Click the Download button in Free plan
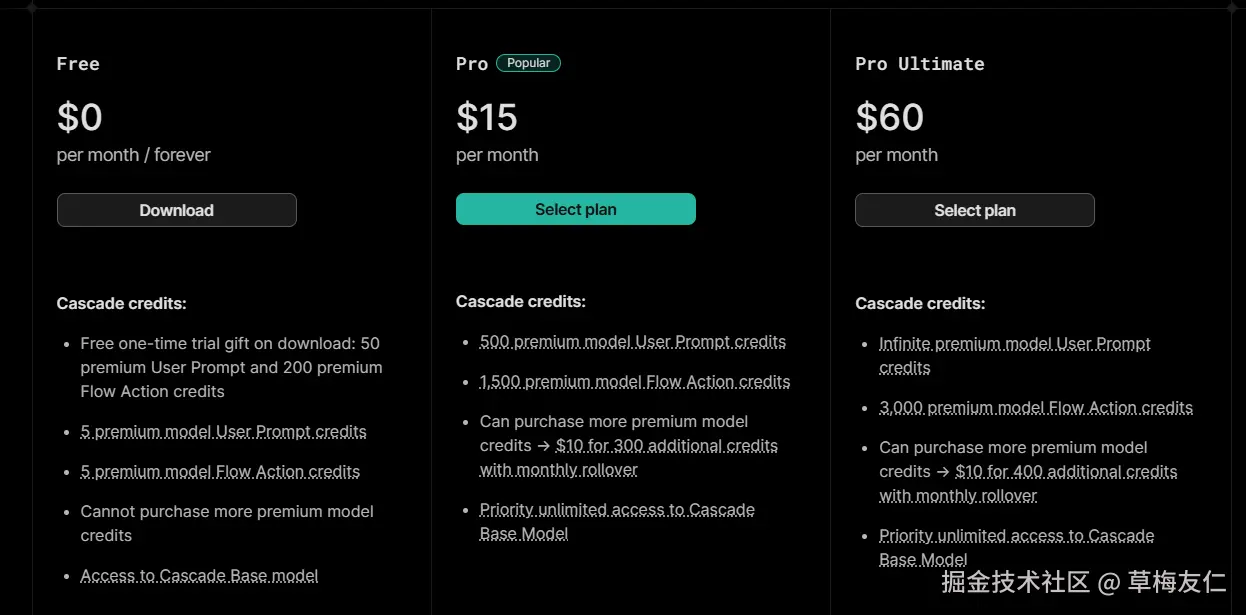The height and width of the screenshot is (615, 1246). pyautogui.click(x=176, y=210)
